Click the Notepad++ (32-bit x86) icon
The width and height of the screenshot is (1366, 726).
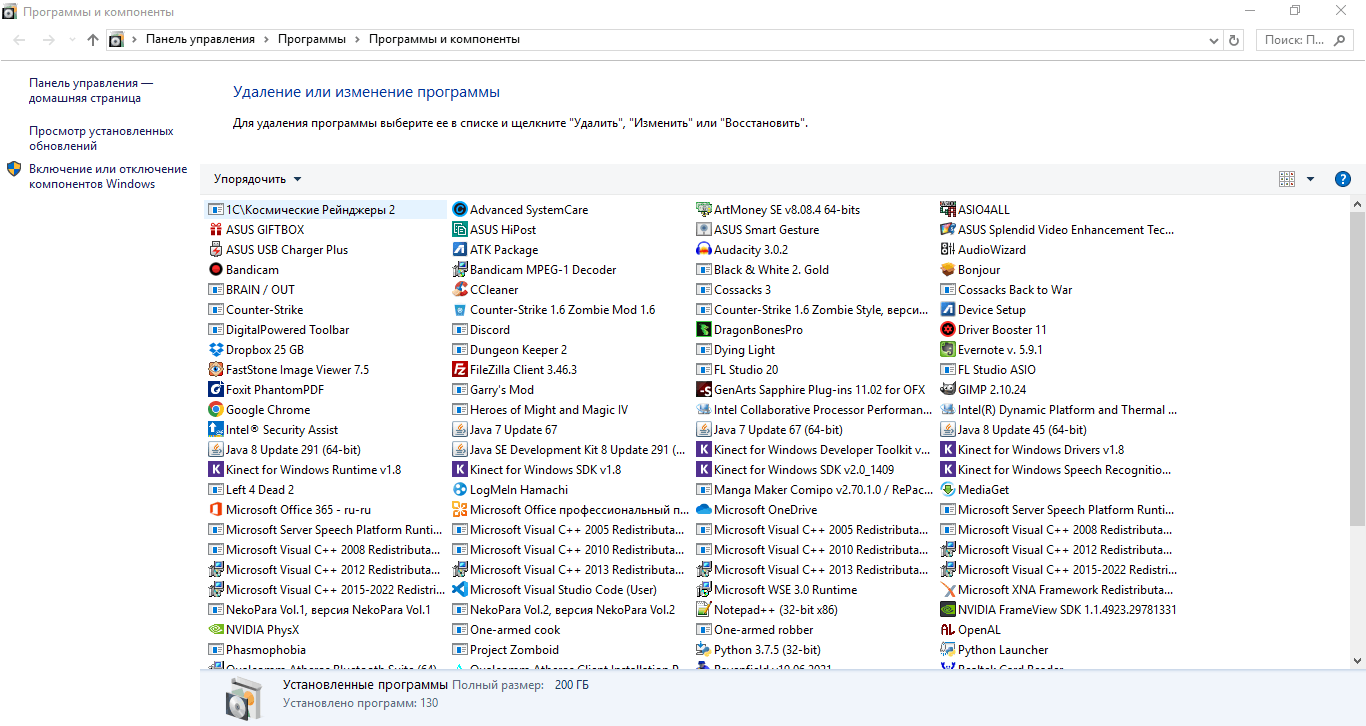click(704, 610)
